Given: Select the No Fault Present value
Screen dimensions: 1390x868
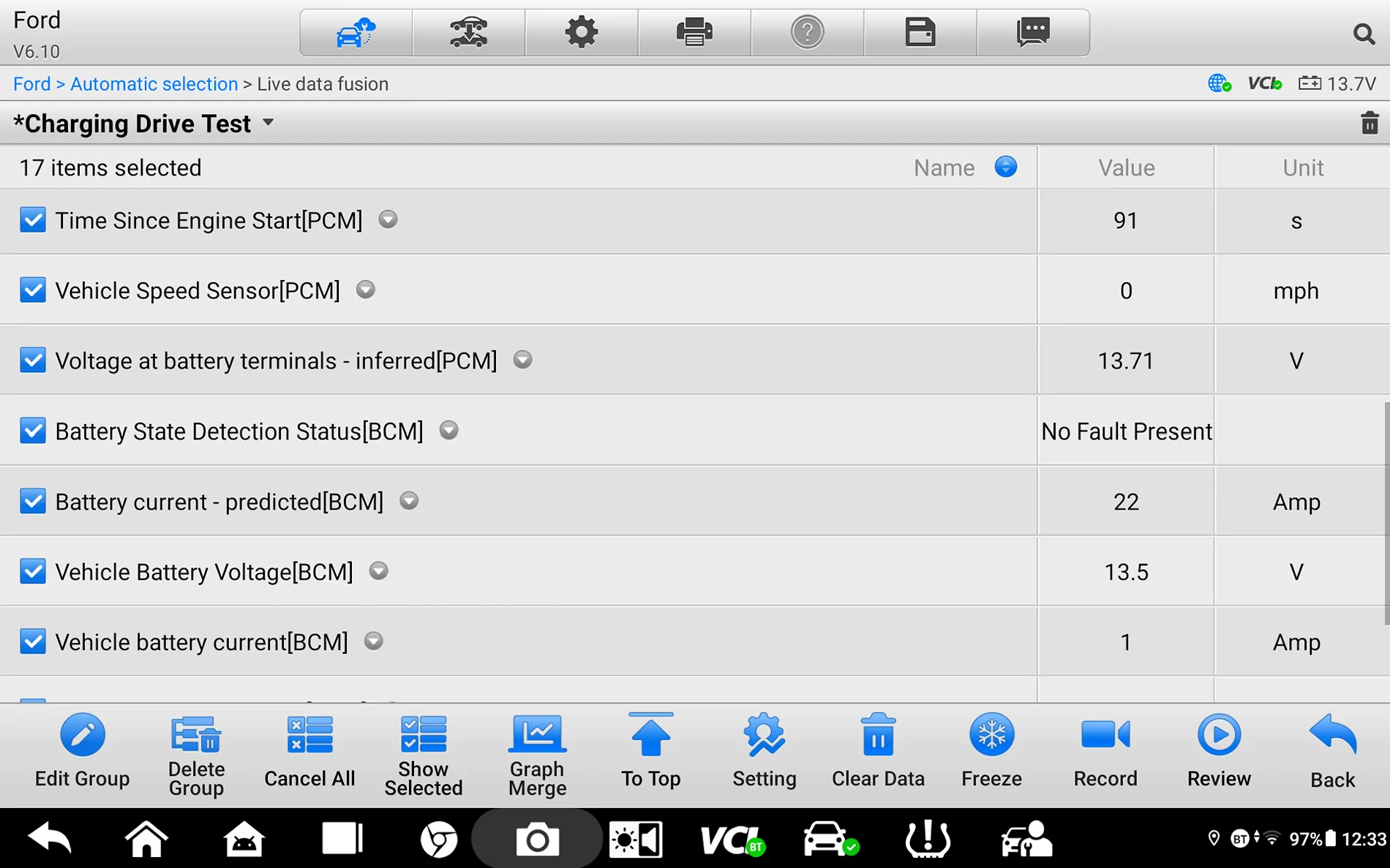Looking at the screenshot, I should tap(1126, 431).
